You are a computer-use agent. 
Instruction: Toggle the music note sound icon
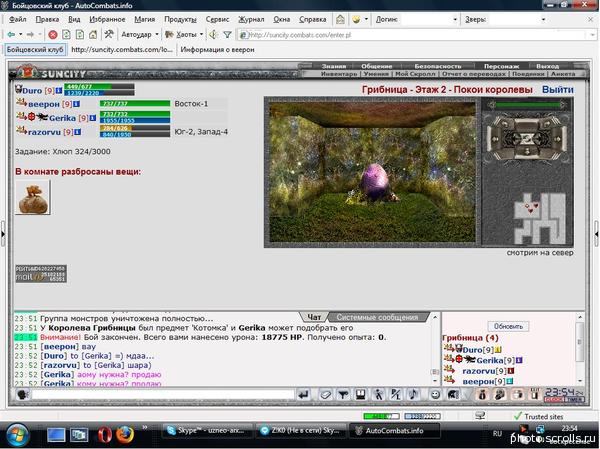pos(413,394)
